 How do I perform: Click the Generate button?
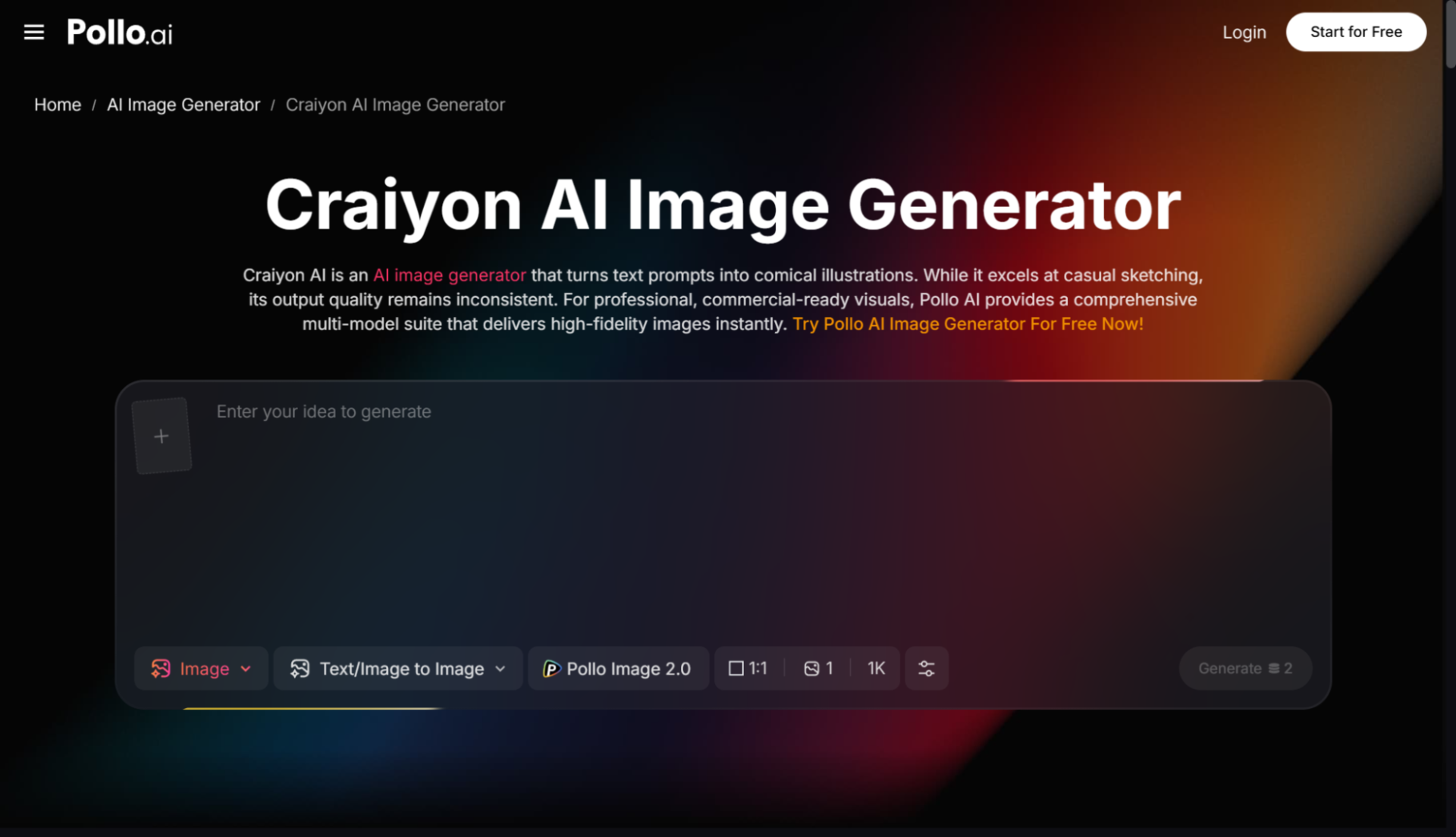(1245, 668)
